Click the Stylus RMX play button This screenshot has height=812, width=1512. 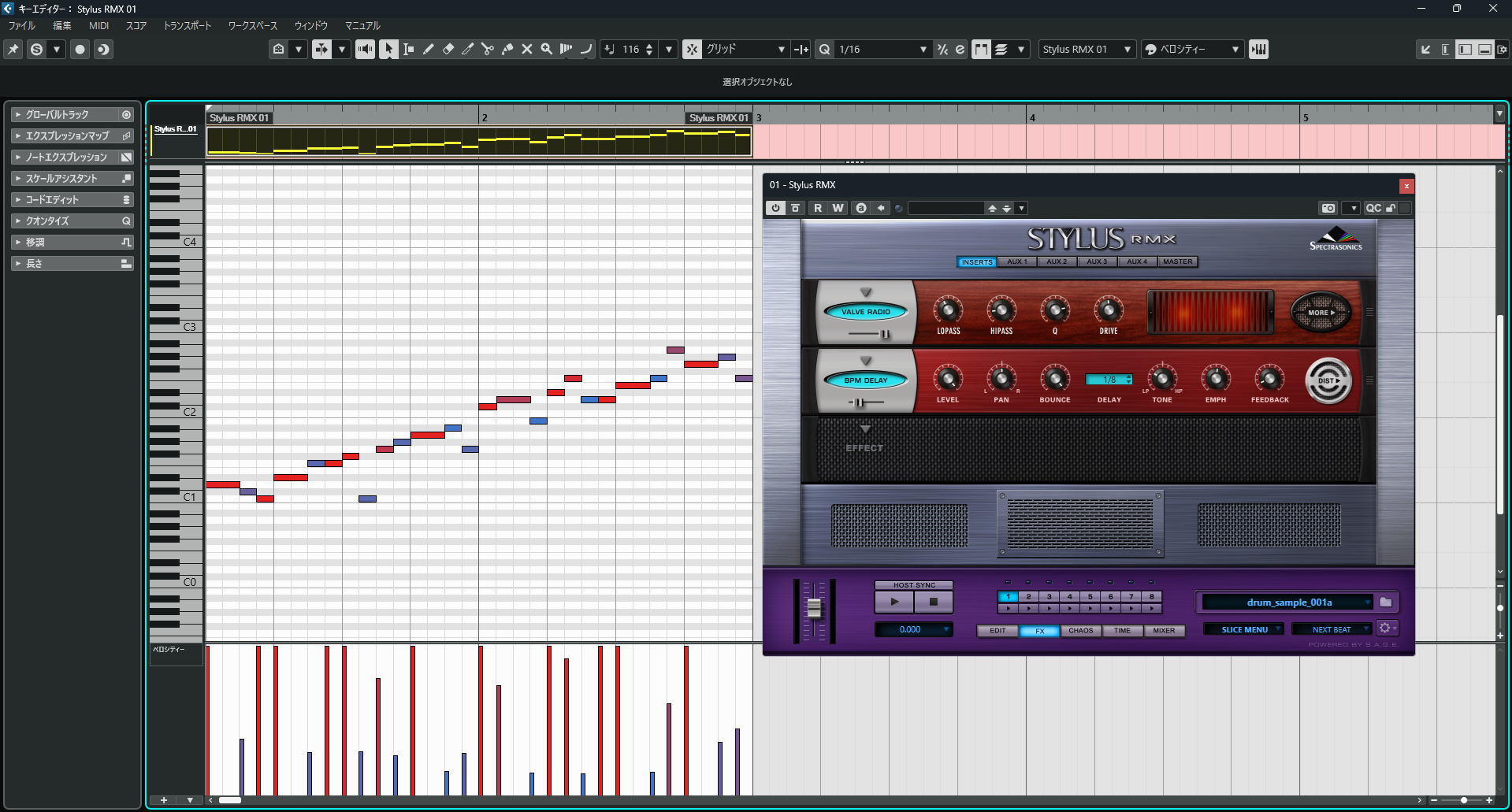(x=894, y=602)
